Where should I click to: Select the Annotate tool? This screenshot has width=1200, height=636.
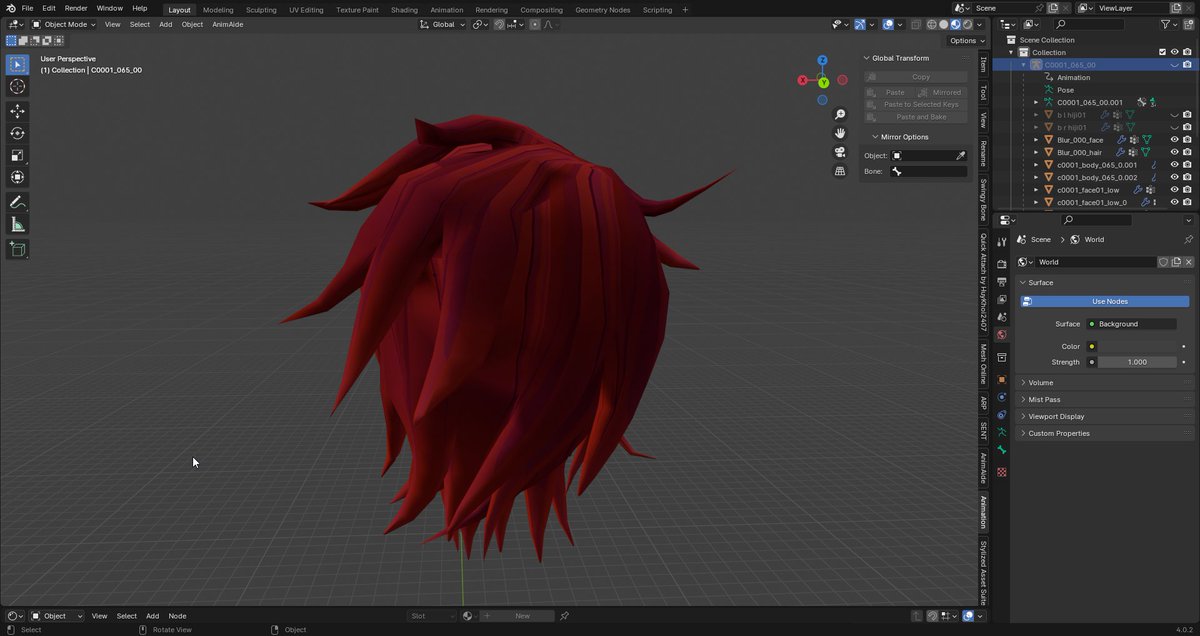17,202
